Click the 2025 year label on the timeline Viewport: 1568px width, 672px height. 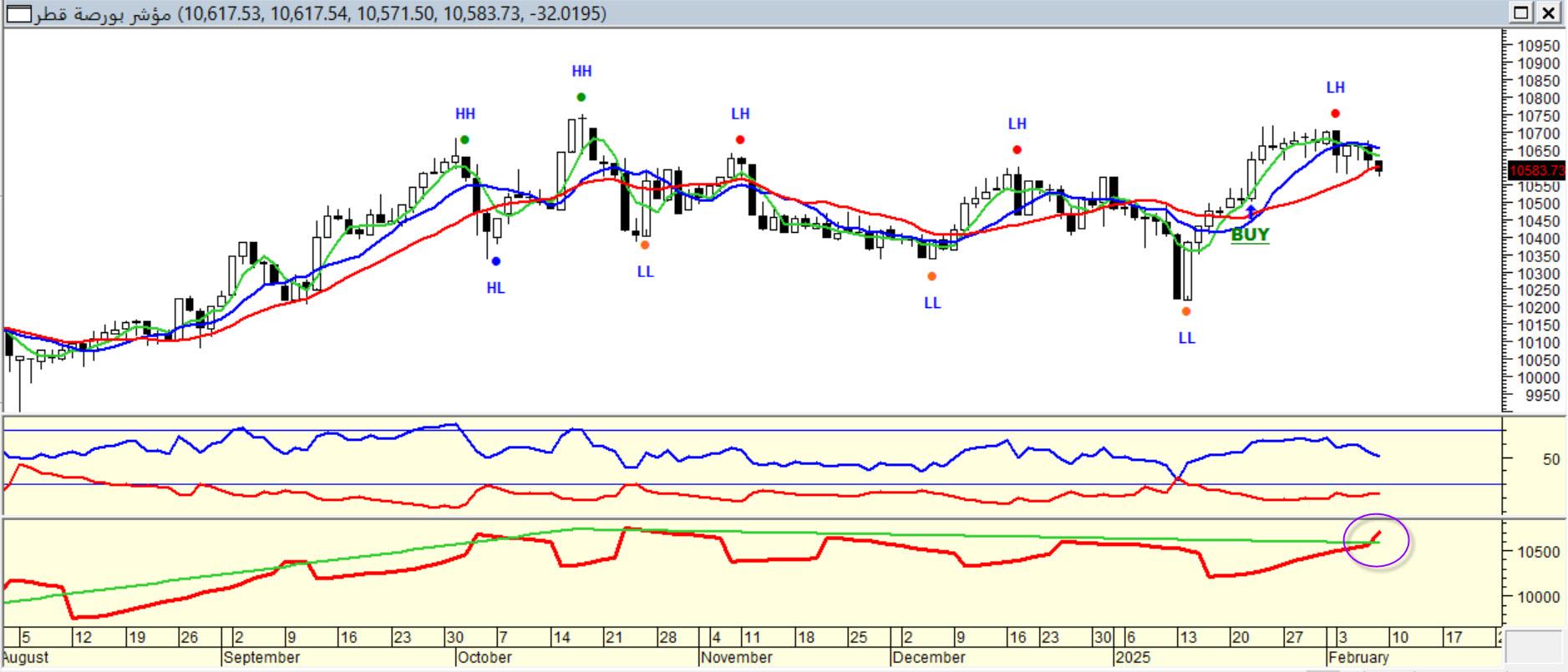coord(1132,658)
